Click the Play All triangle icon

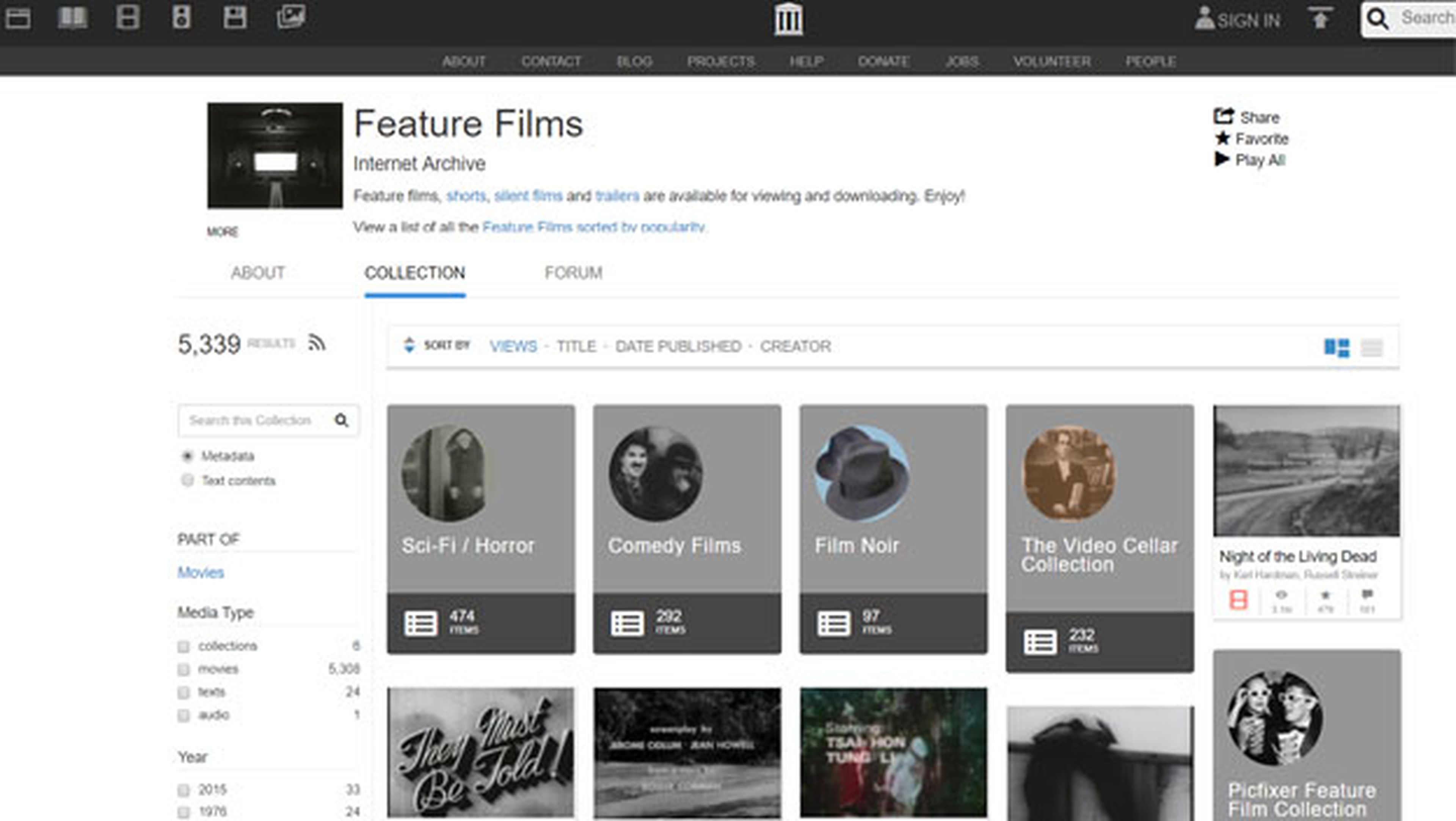pos(1221,160)
